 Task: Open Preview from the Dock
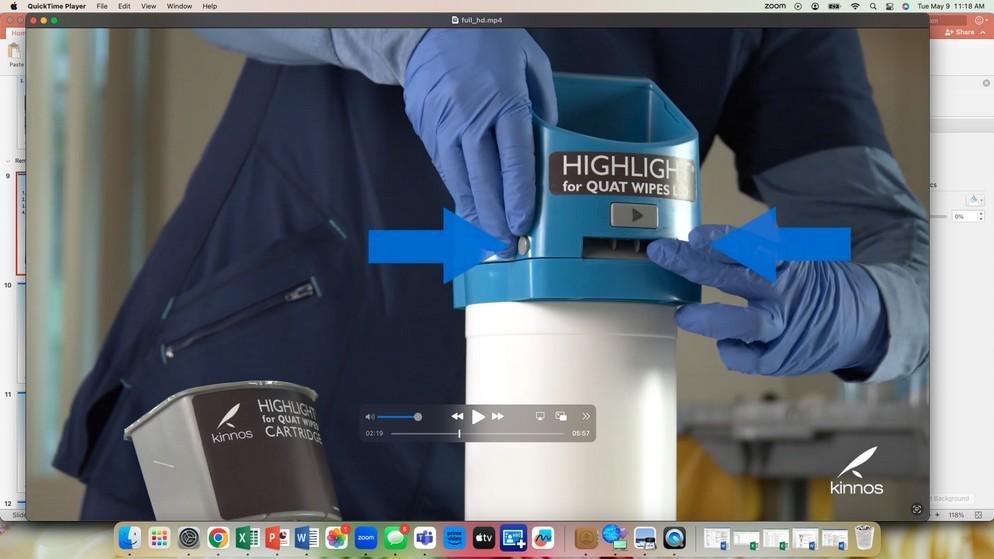tap(645, 538)
